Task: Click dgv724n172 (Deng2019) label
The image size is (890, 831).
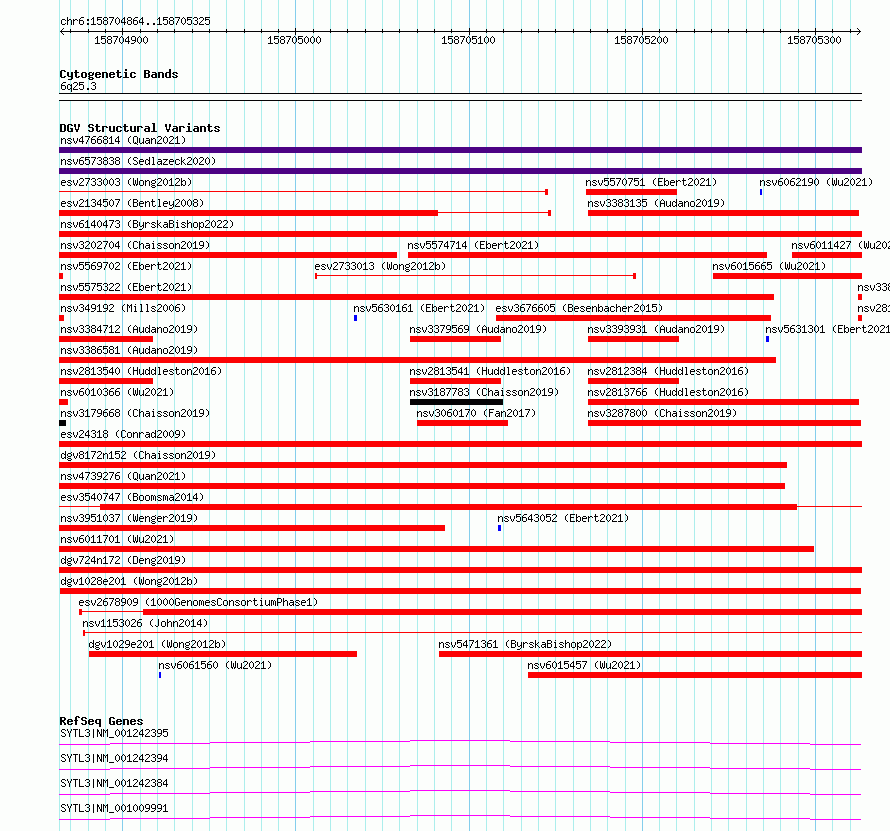Action: point(123,560)
